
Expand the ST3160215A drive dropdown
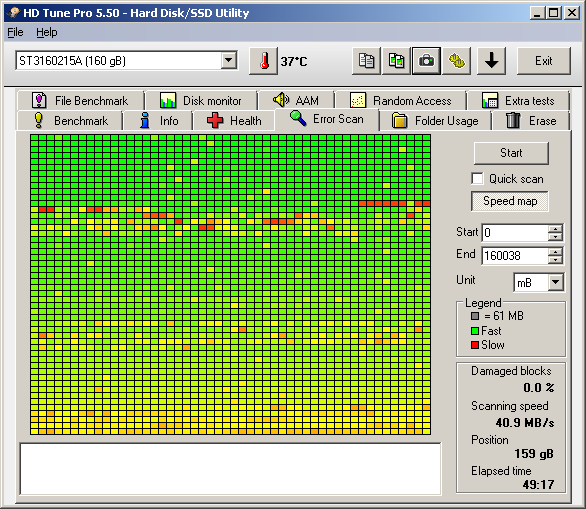point(229,60)
